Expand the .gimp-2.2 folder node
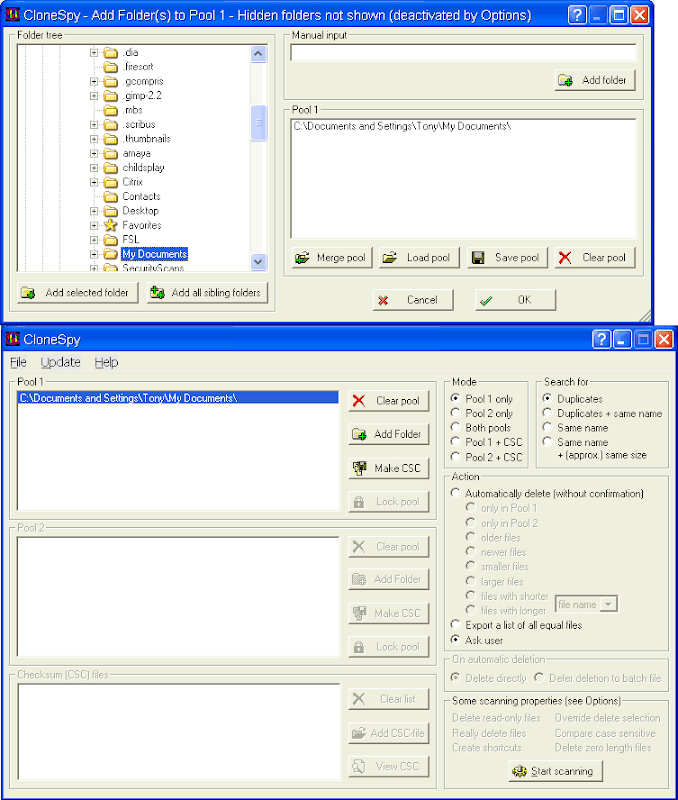Viewport: 678px width, 800px height. 94,95
